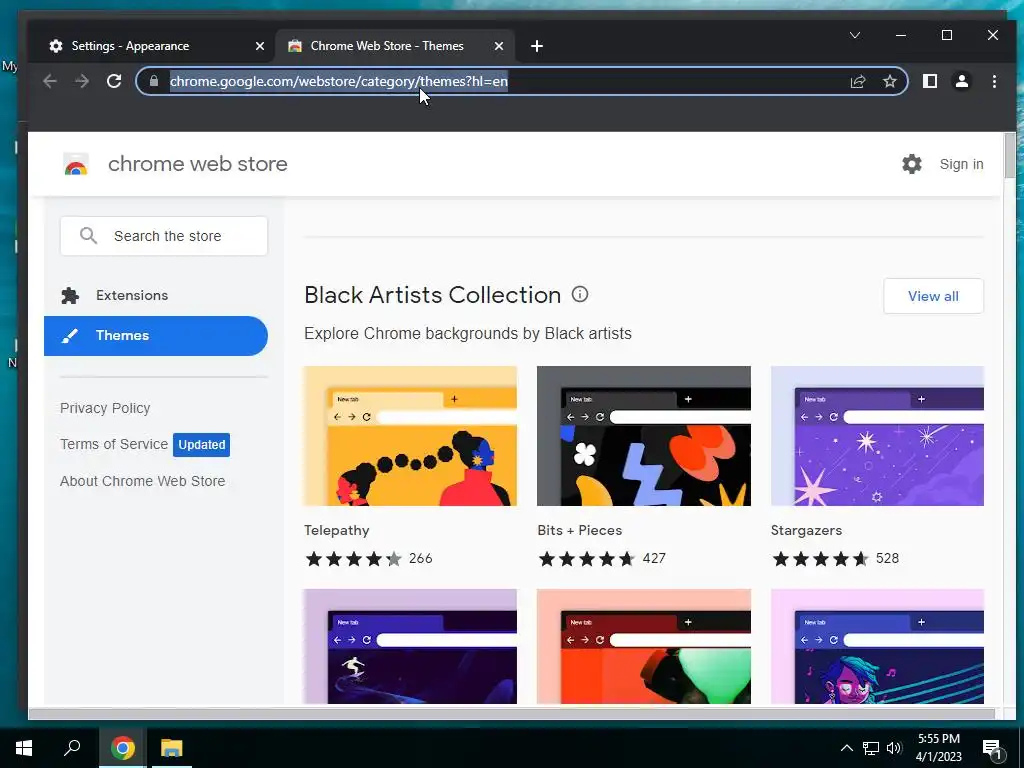Click the Telepathy theme title
The image size is (1024, 768).
click(337, 530)
